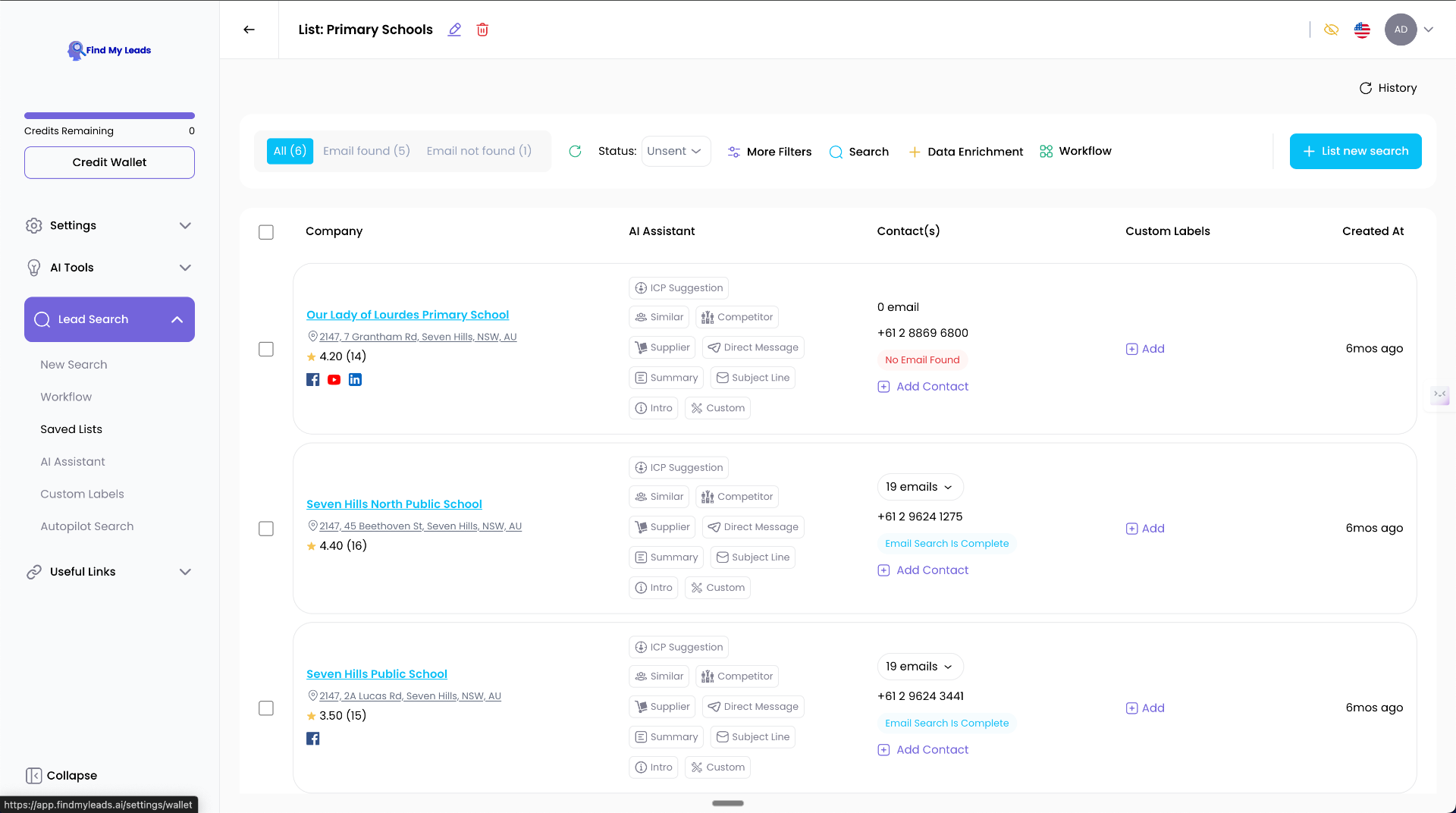Open the AD user avatar menu
1456x813 pixels.
tap(1401, 30)
